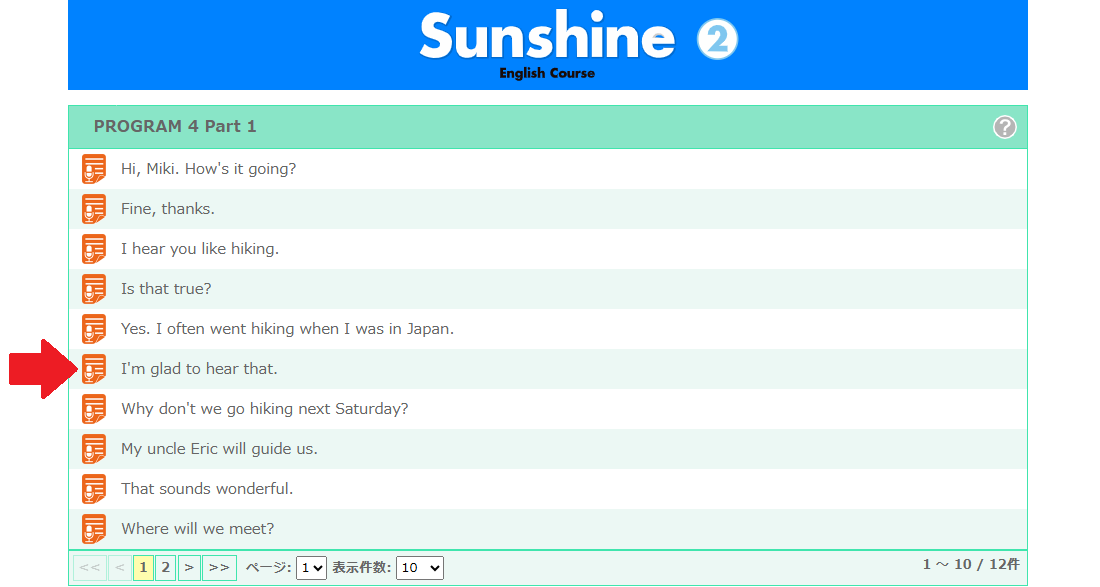The height and width of the screenshot is (587, 1100).
Task: Go to first page with '<<' button
Action: 90,567
